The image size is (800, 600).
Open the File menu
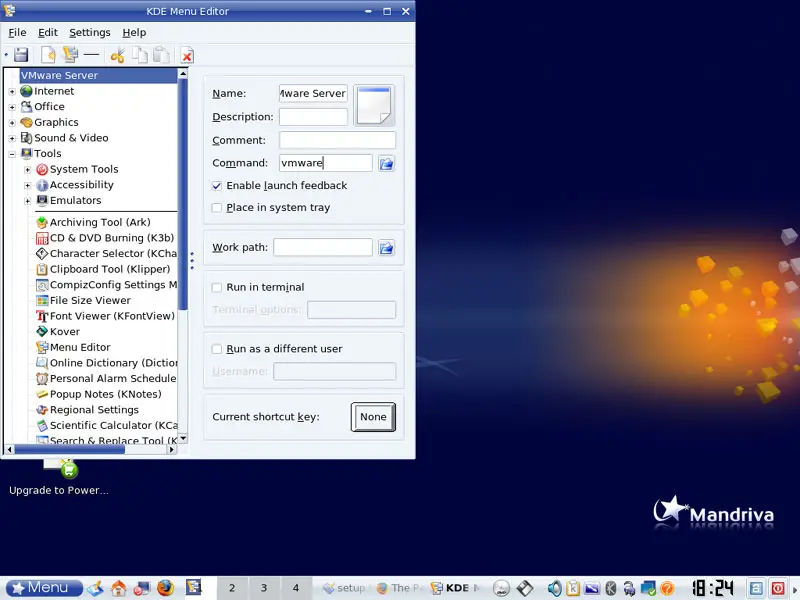17,33
